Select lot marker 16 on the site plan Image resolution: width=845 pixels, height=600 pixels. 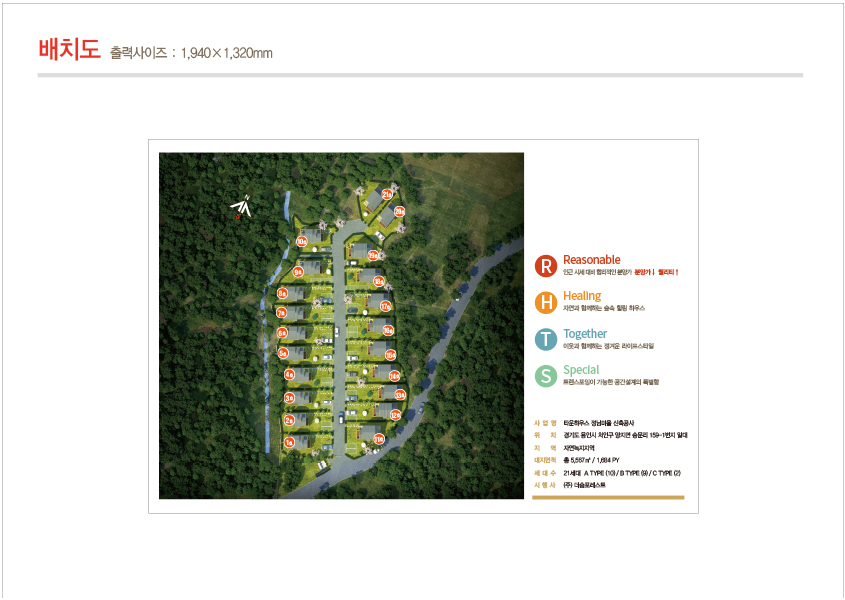[x=388, y=330]
